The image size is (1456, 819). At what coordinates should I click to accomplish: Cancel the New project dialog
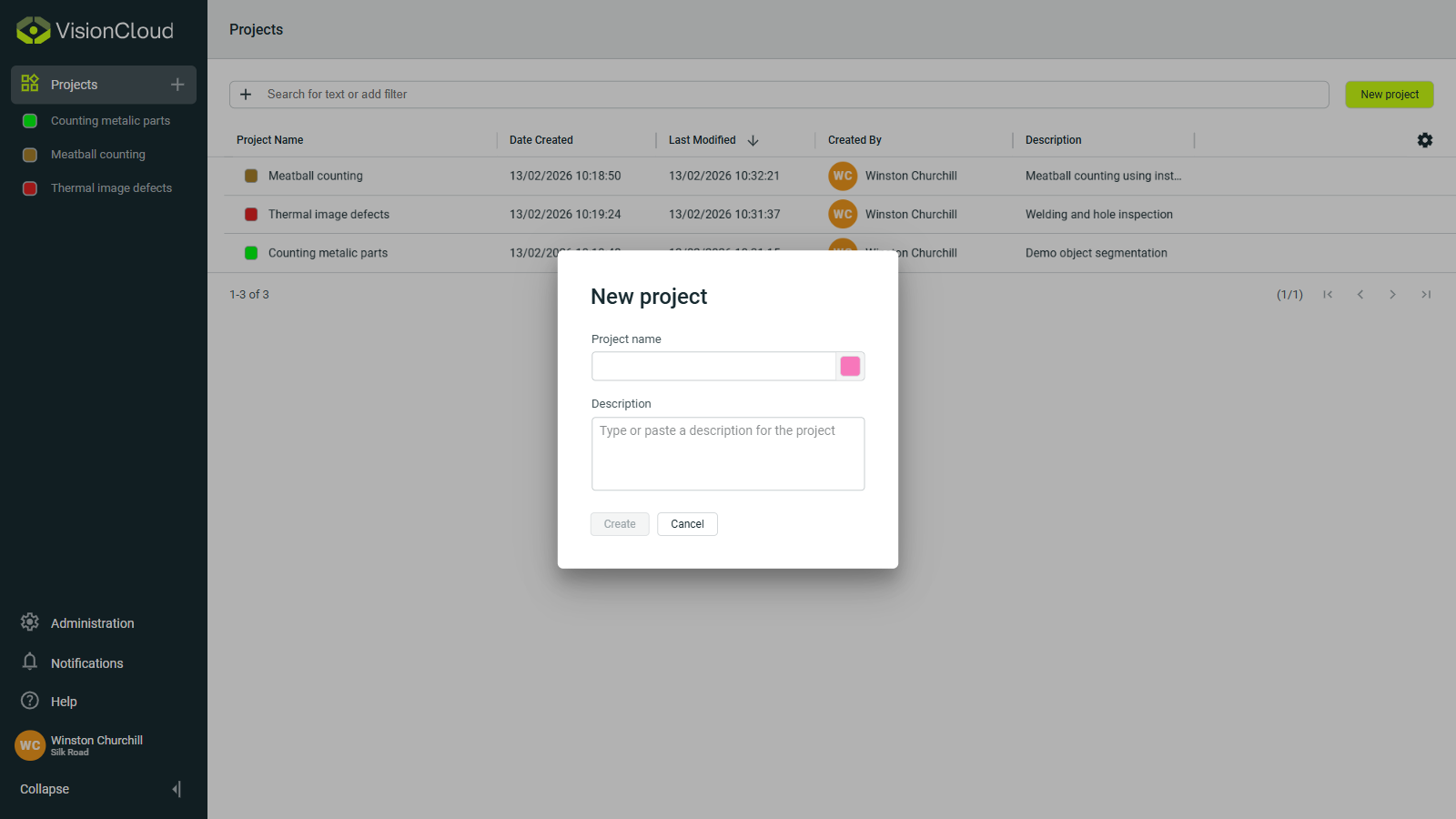687,523
